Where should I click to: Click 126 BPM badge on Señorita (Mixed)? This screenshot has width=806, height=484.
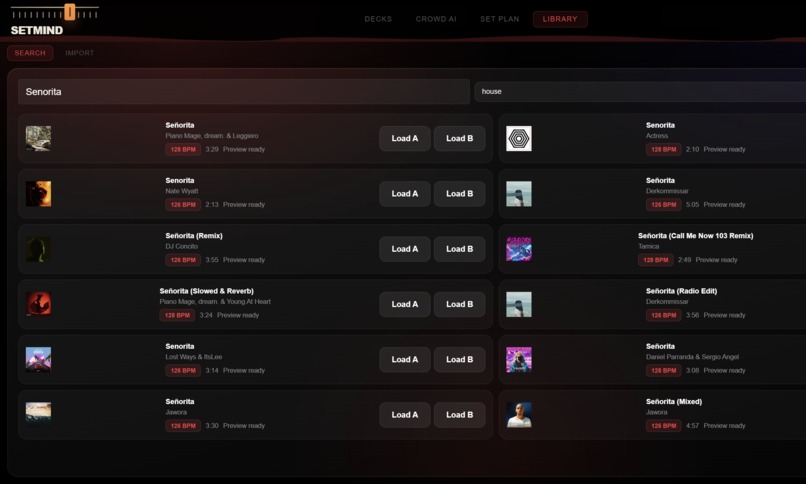[x=664, y=426]
